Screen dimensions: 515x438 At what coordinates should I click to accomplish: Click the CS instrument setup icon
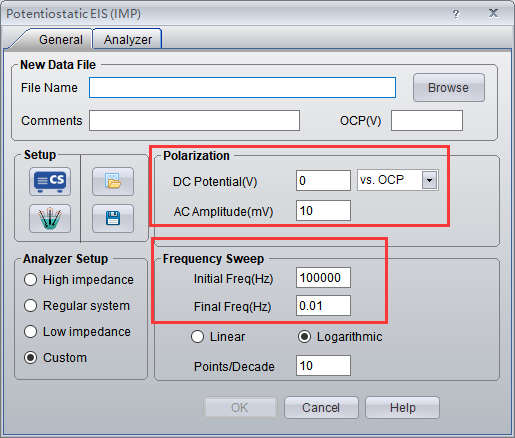50,181
